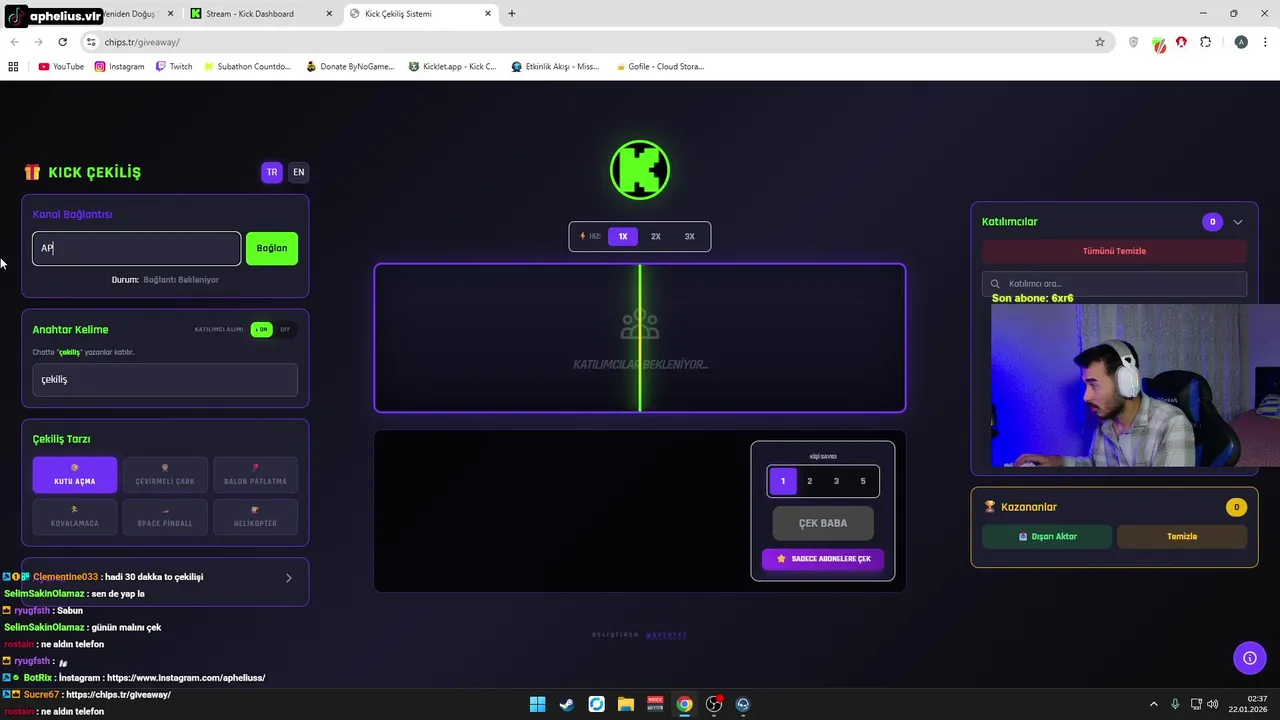The height and width of the screenshot is (720, 1280).
Task: Set winner count to 5
Action: click(x=863, y=481)
